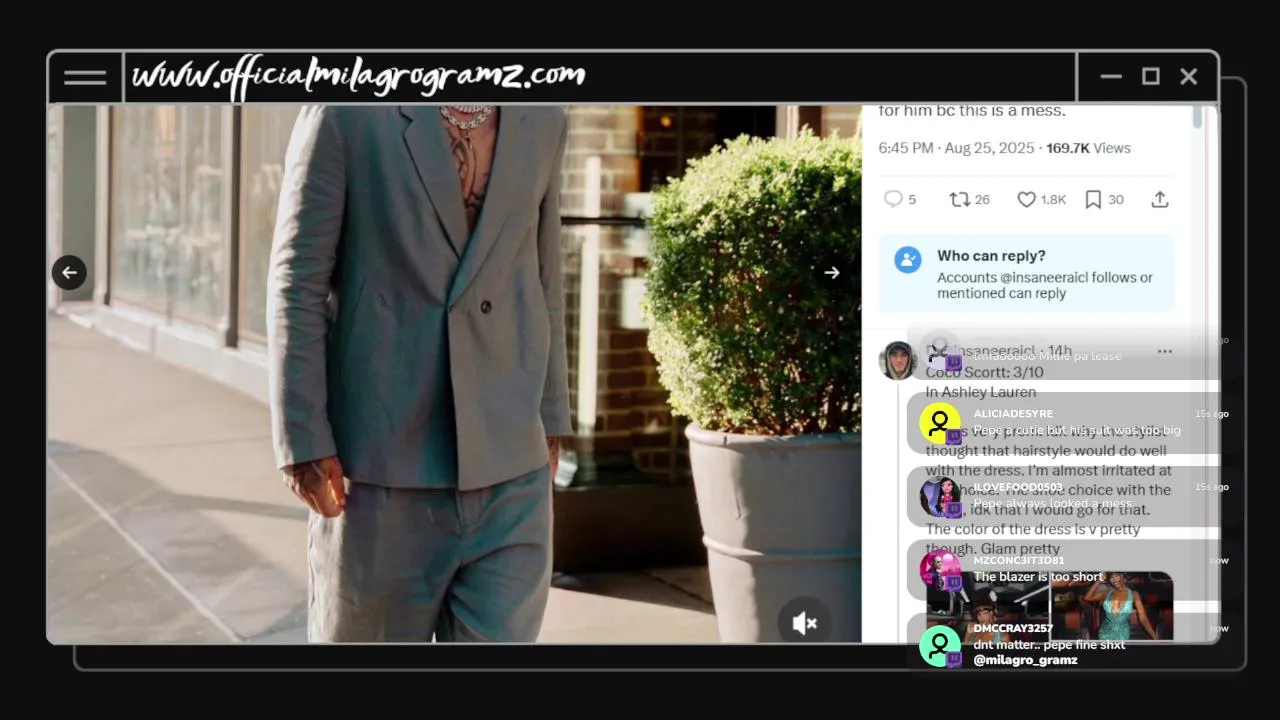The width and height of the screenshot is (1280, 720).
Task: Click the vertical scrollbar thumb on the tweet panel
Action: click(1198, 117)
